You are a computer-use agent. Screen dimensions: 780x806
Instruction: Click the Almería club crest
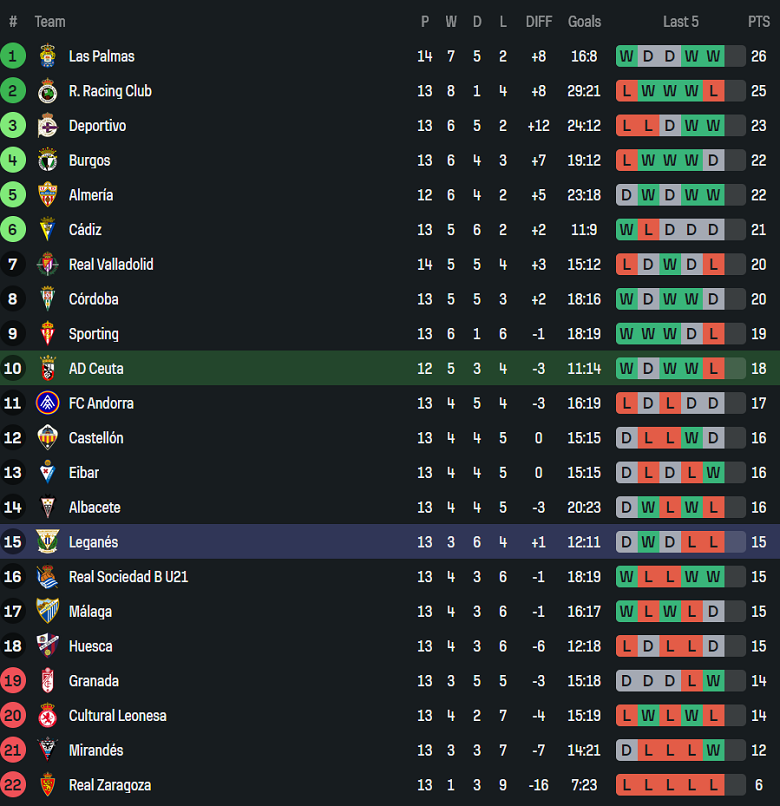point(47,195)
